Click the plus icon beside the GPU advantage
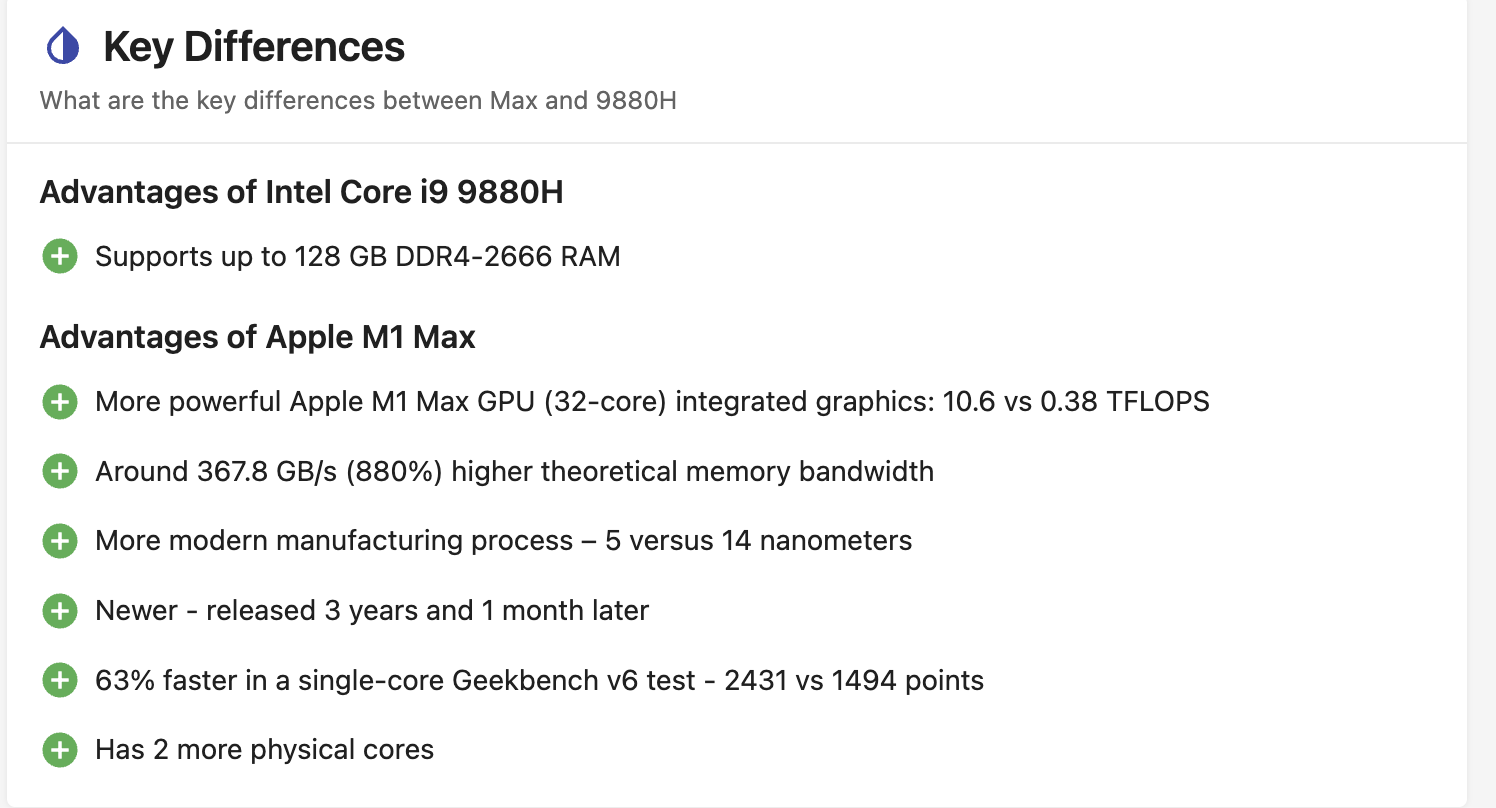Viewport: 1496px width, 808px height. point(60,402)
